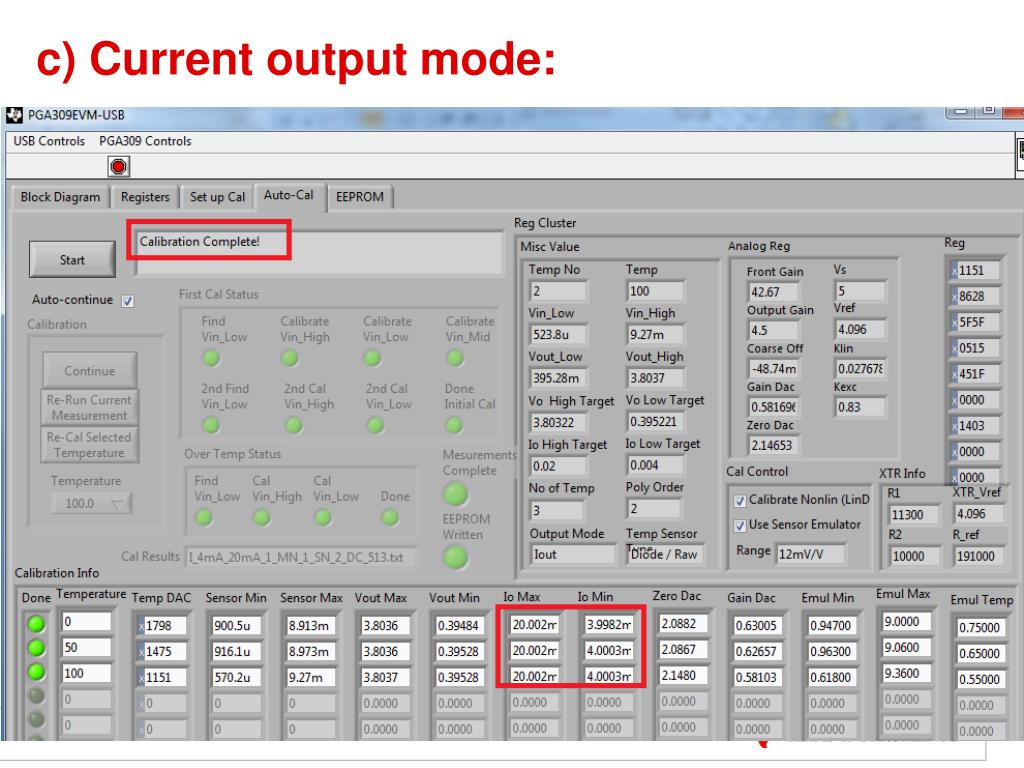
Task: Click the Io Min cell showing 3.9982m
Action: coord(608,625)
